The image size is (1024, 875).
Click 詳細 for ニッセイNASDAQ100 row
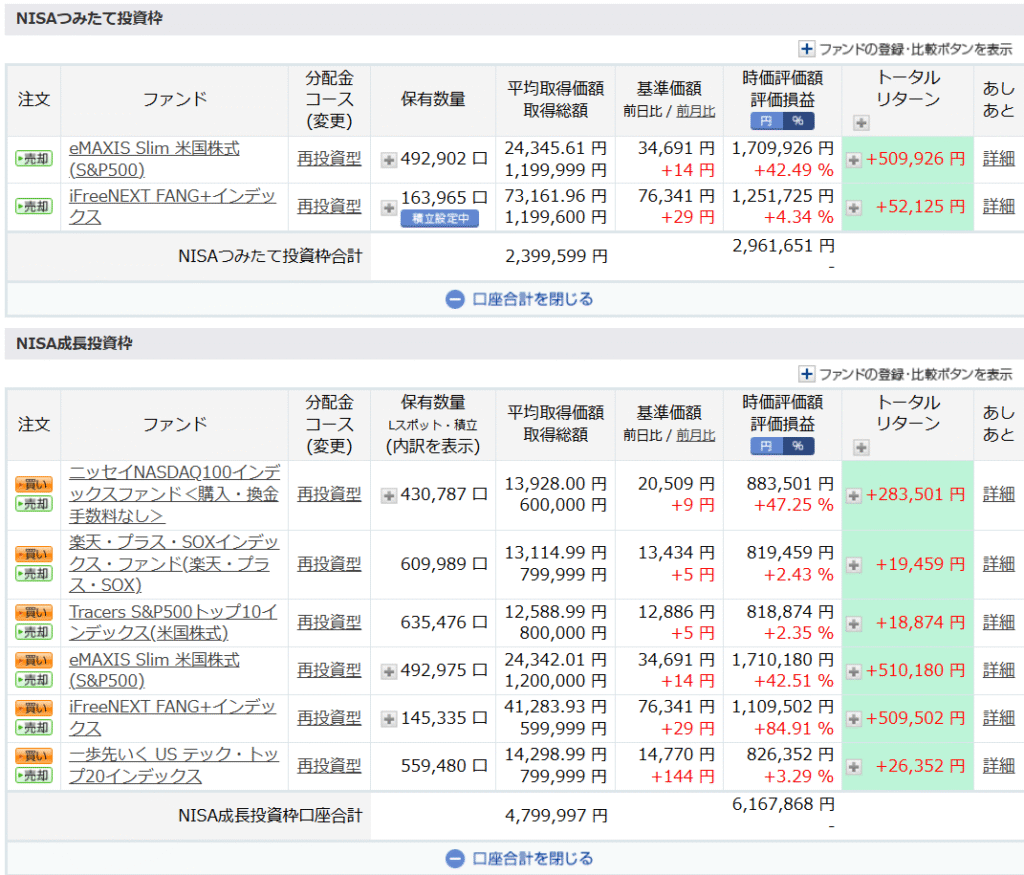[999, 494]
